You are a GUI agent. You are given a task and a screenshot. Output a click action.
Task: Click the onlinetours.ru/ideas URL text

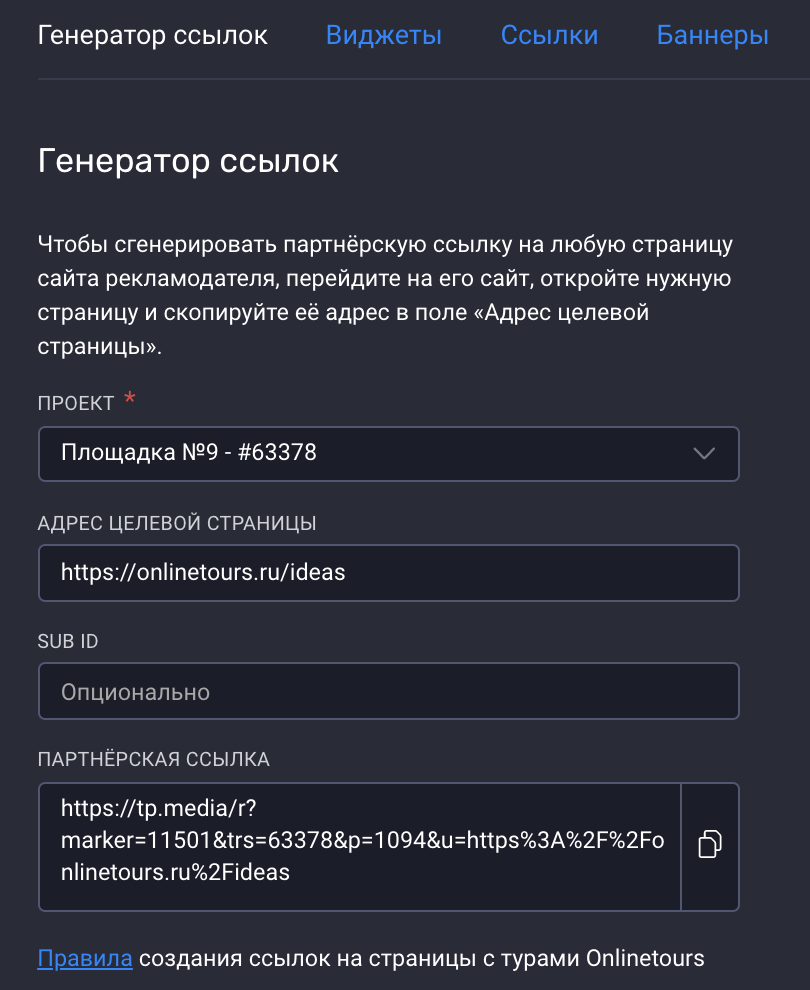click(x=203, y=572)
